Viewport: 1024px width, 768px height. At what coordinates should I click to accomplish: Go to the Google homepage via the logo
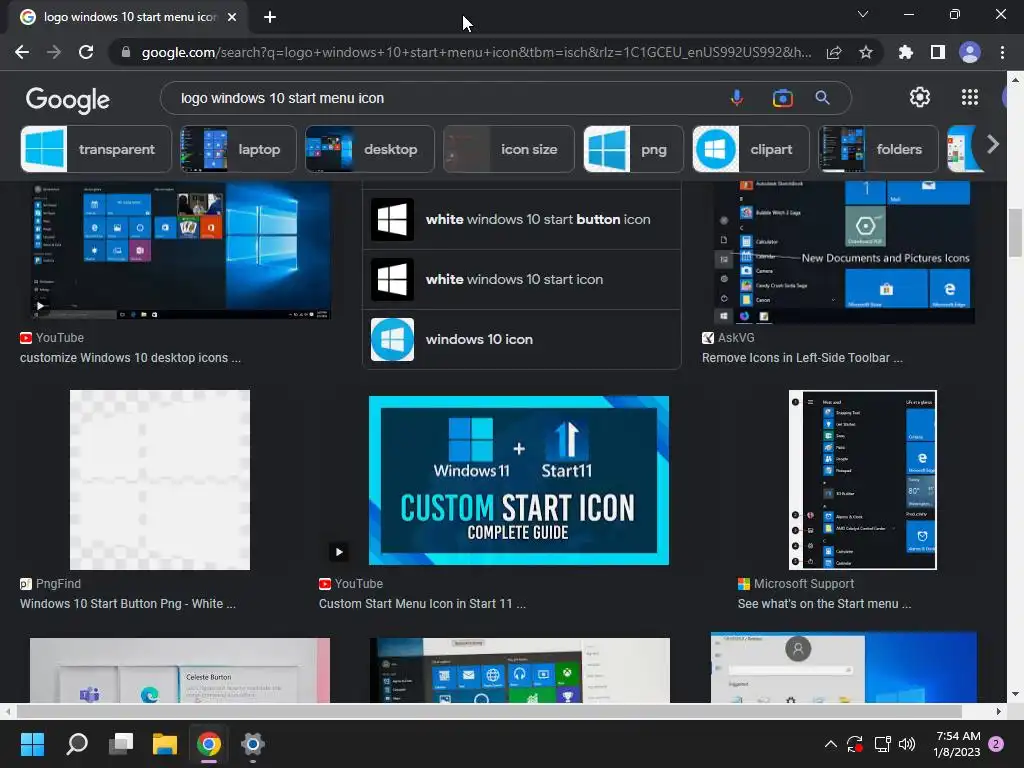[x=68, y=99]
